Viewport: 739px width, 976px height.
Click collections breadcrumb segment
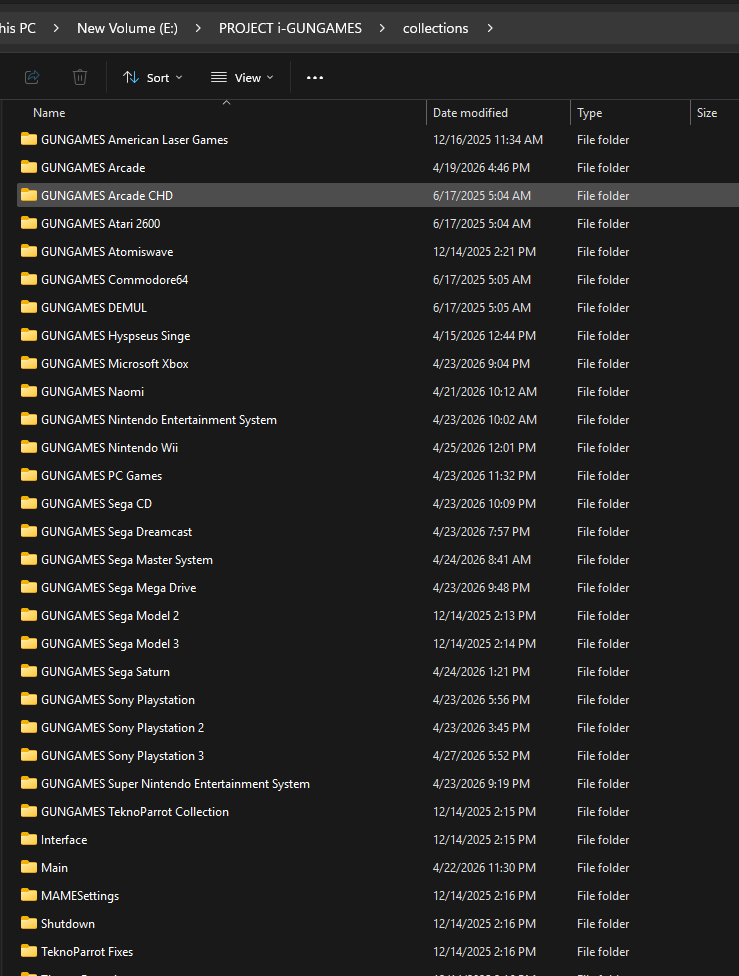click(x=435, y=29)
